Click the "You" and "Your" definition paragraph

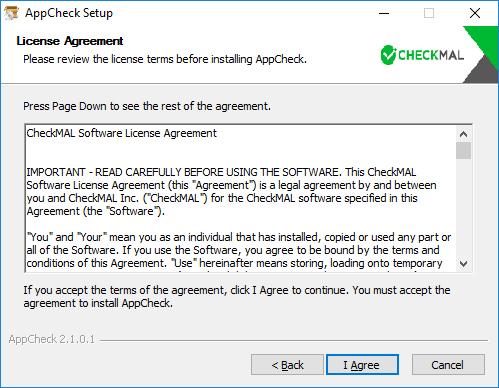point(239,250)
